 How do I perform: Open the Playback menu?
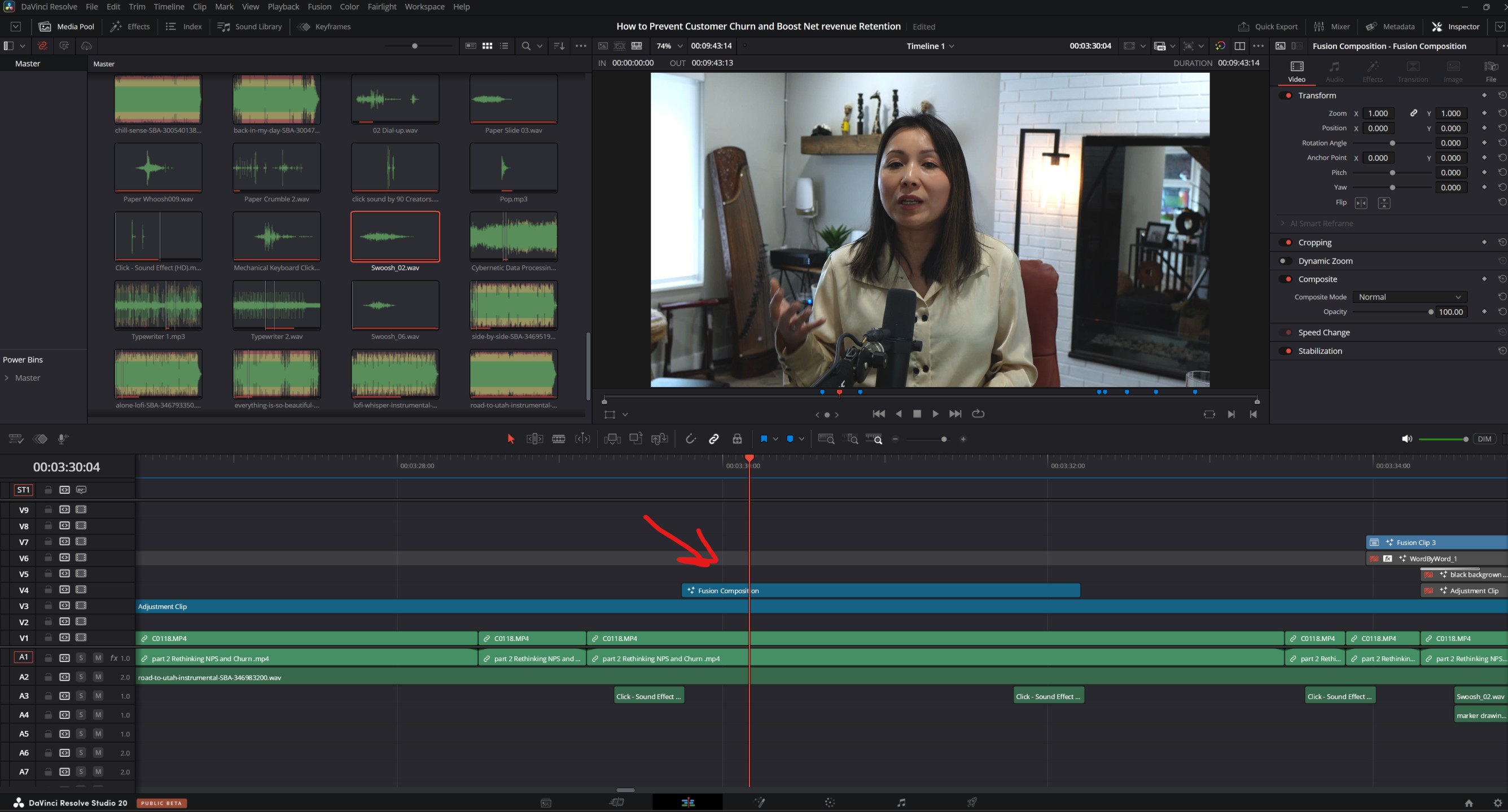tap(283, 6)
